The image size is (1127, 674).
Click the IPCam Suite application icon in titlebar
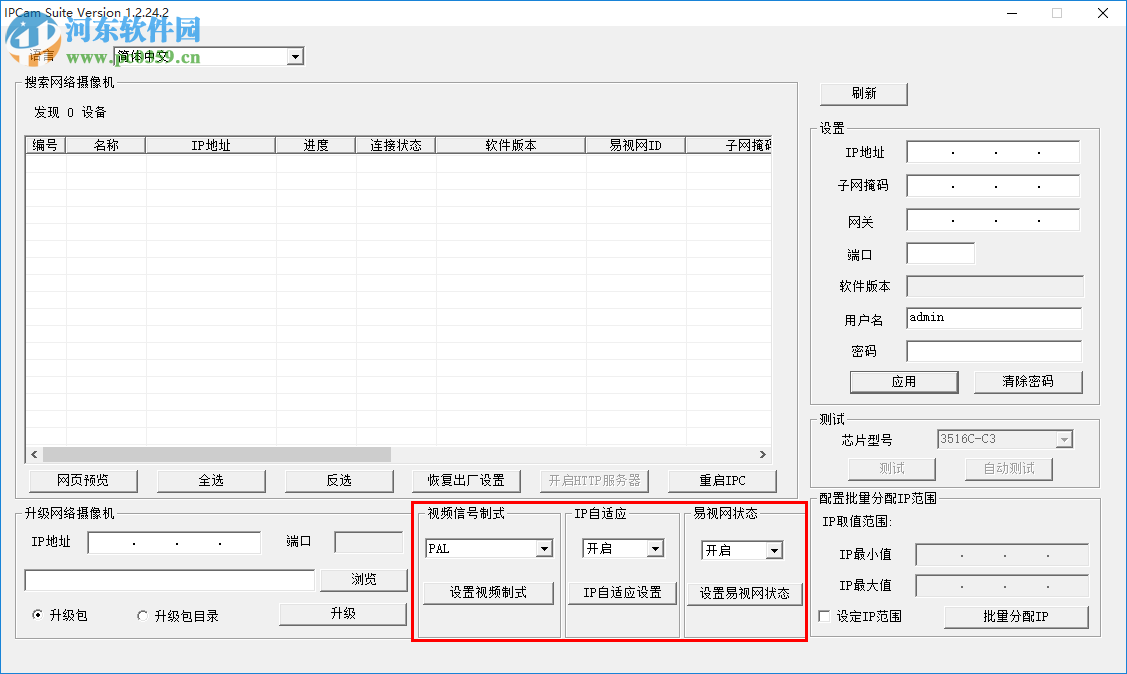[x=10, y=13]
